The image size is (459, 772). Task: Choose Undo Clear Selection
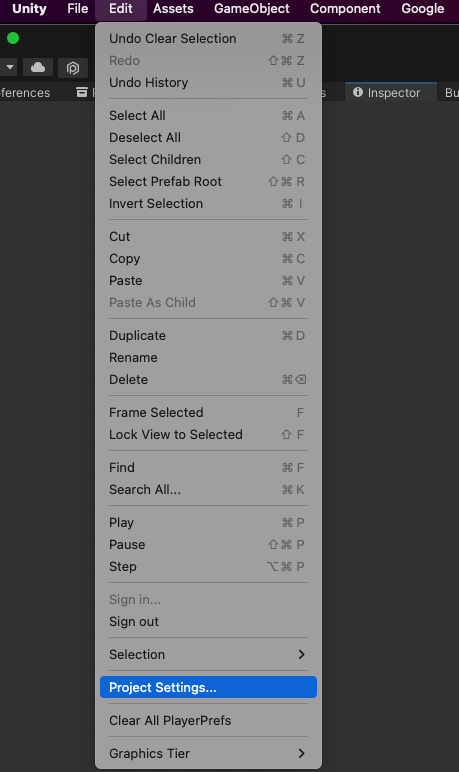point(208,38)
